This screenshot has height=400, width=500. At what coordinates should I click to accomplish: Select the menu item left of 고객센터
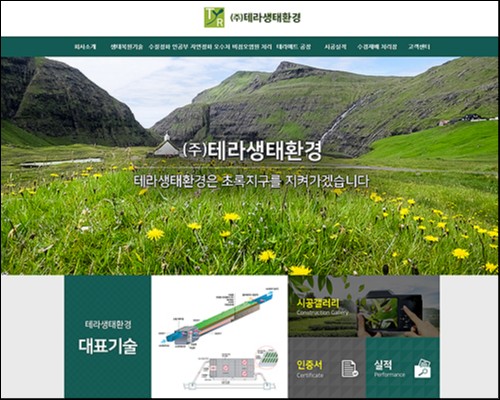(377, 47)
